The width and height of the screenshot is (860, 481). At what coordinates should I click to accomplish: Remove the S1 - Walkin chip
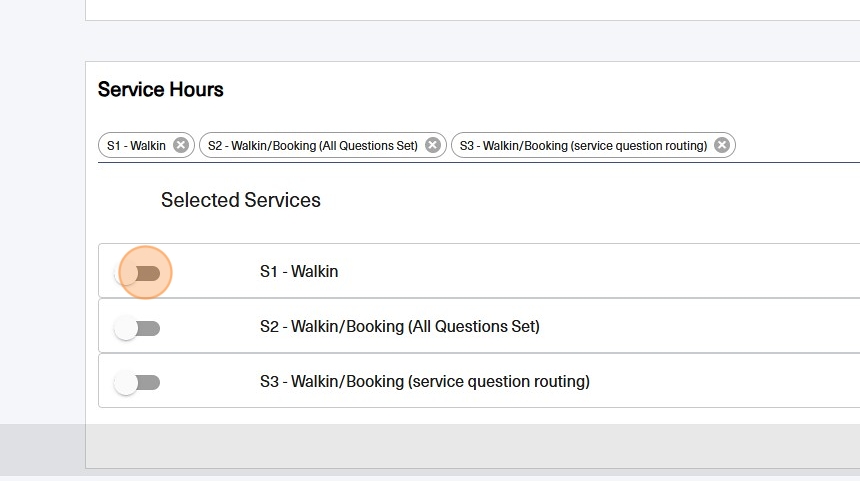[180, 145]
